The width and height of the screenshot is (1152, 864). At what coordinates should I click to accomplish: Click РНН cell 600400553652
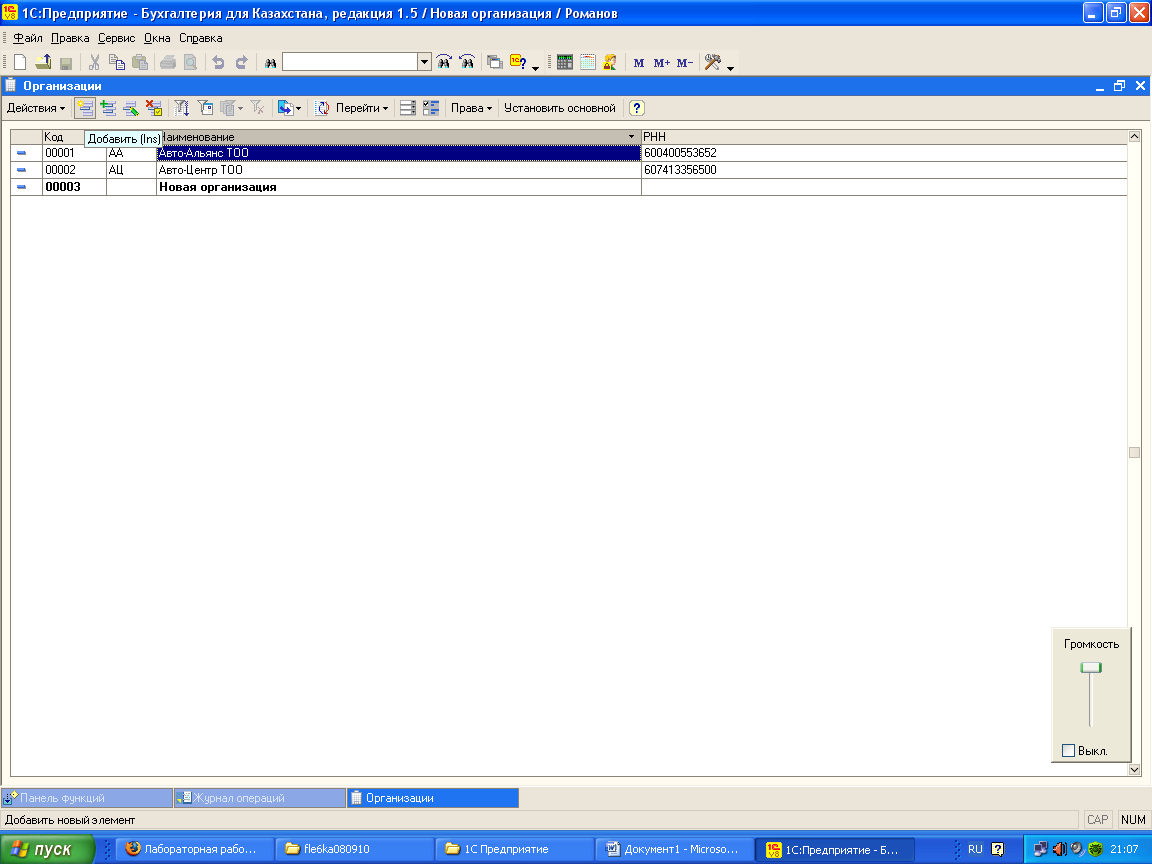point(884,153)
